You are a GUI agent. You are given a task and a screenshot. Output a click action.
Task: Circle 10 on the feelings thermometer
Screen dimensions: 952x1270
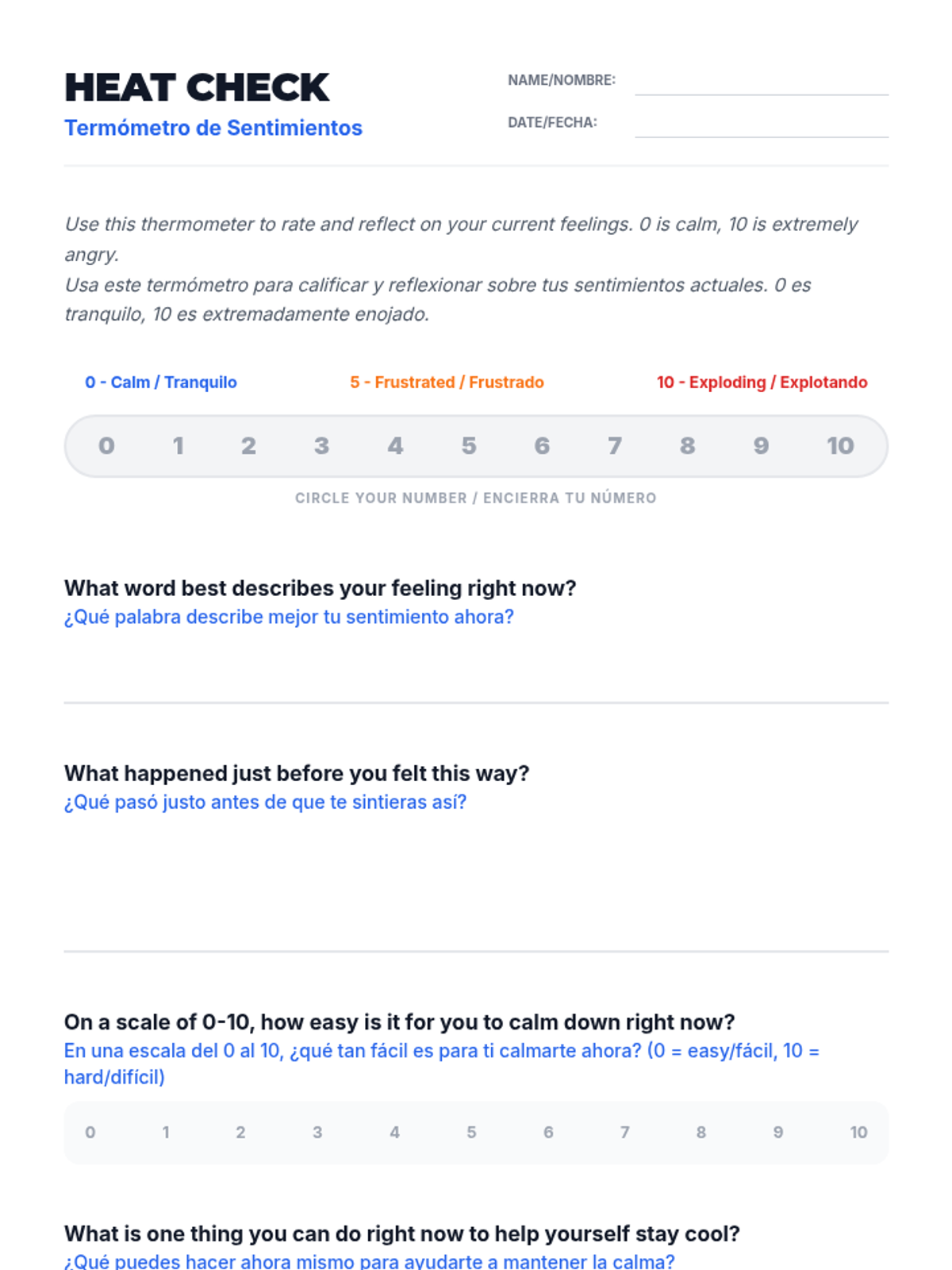pyautogui.click(x=840, y=446)
